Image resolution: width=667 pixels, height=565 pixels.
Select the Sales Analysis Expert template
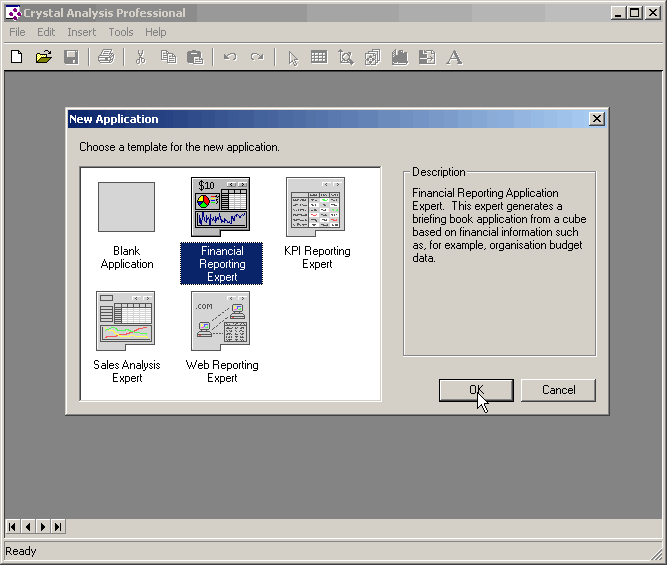(x=125, y=321)
